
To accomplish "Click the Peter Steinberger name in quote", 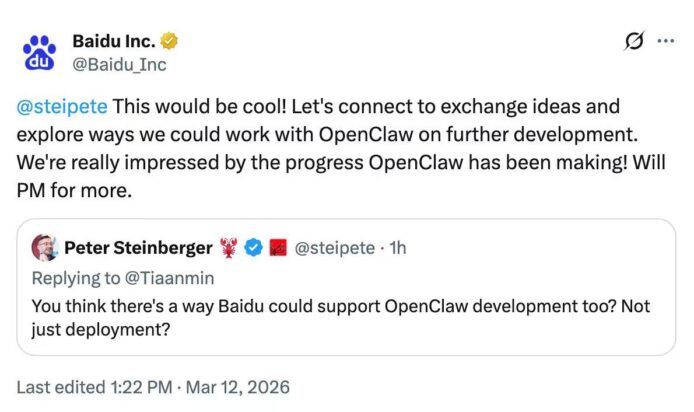I will (138, 247).
